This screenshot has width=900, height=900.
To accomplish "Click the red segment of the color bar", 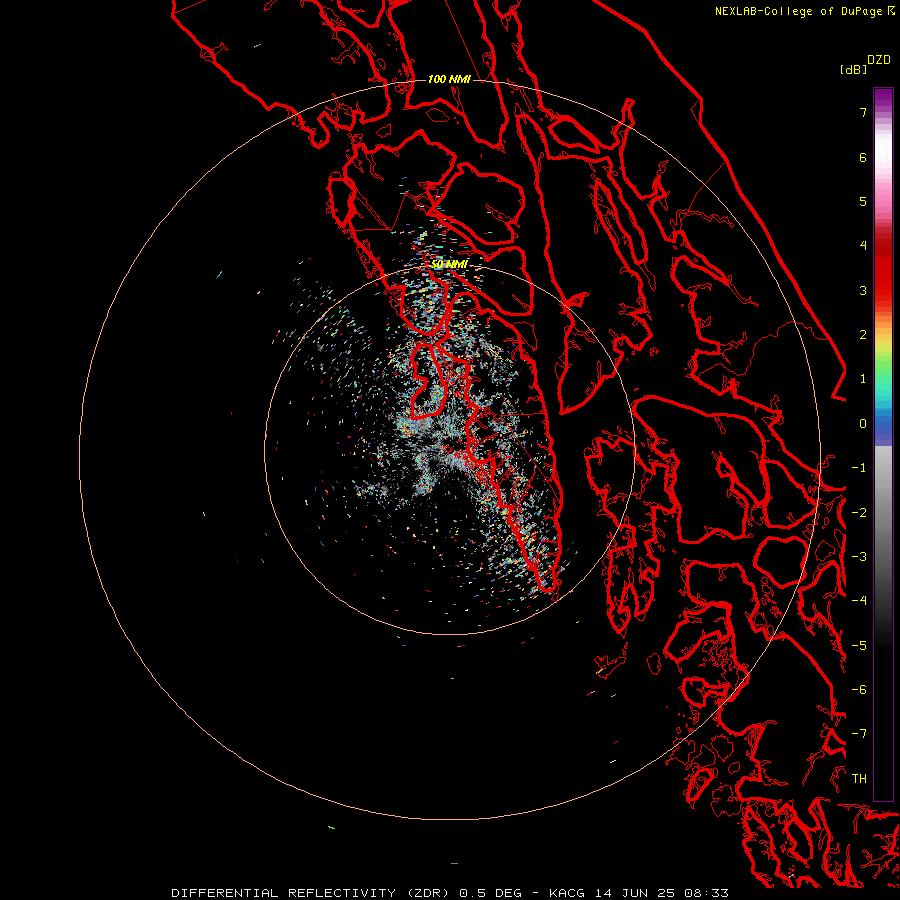I will (x=883, y=273).
